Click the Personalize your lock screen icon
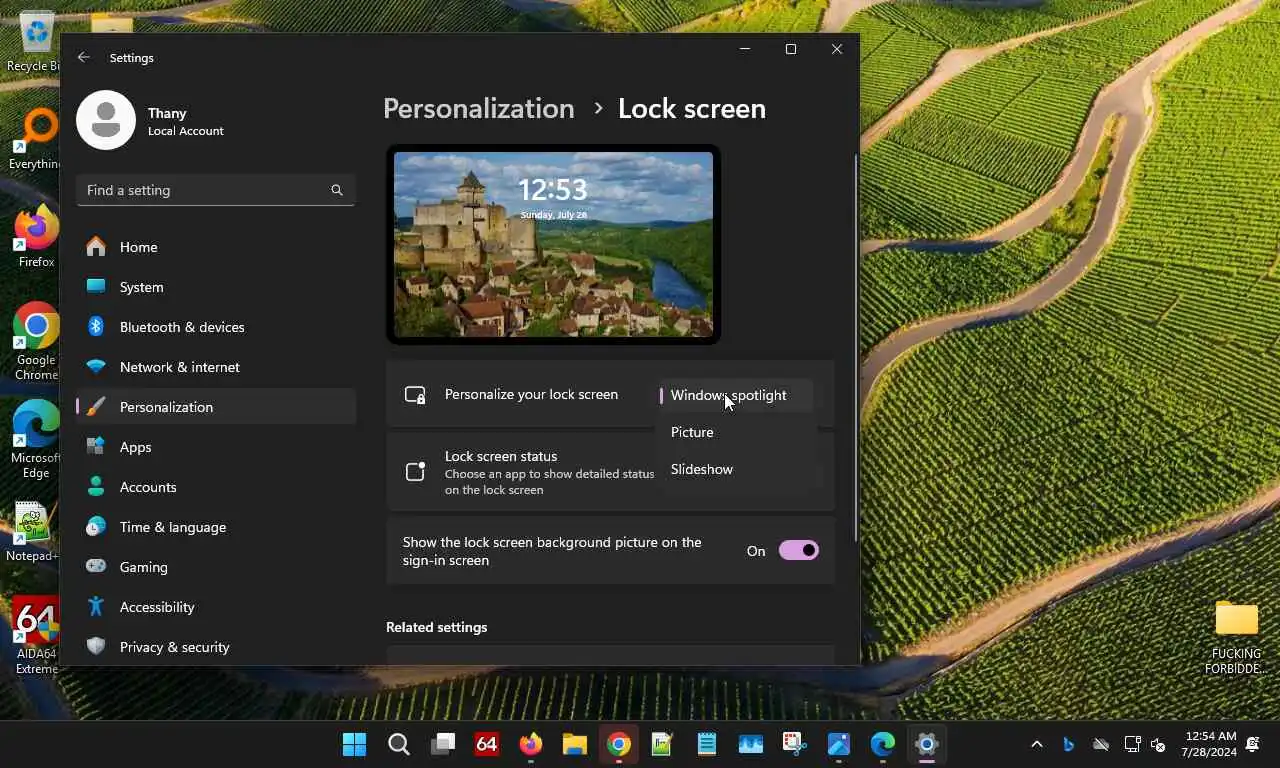The height and width of the screenshot is (768, 1280). point(415,395)
